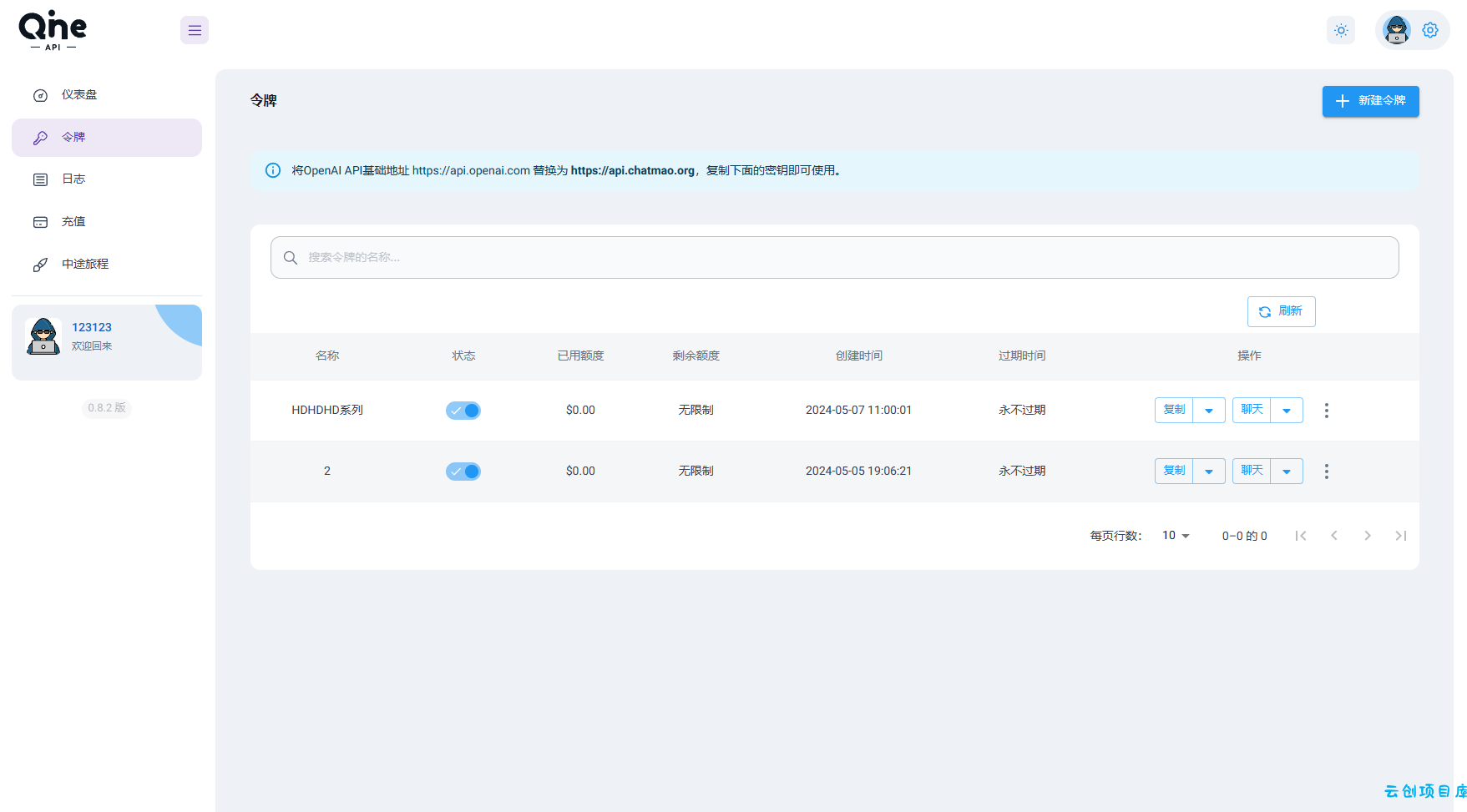Screen dimensions: 1467x812
Task: Focus the token name search field
Action: tap(834, 257)
